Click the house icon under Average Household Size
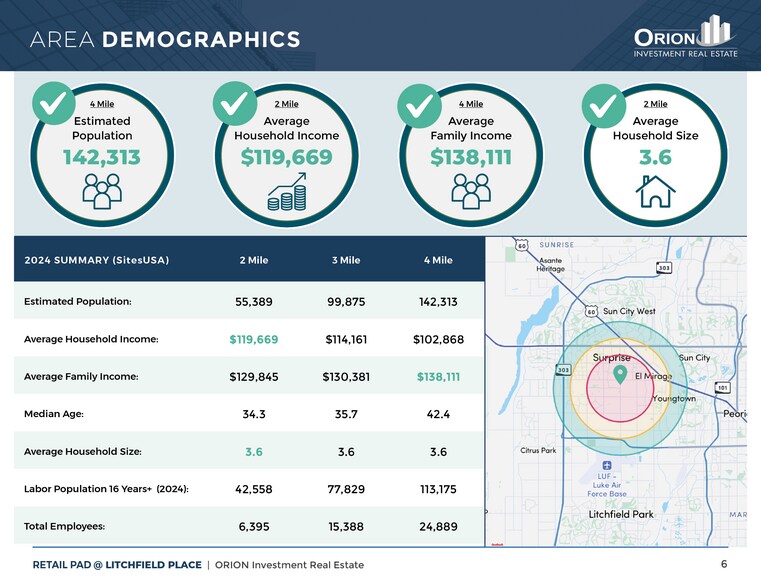 click(x=655, y=190)
